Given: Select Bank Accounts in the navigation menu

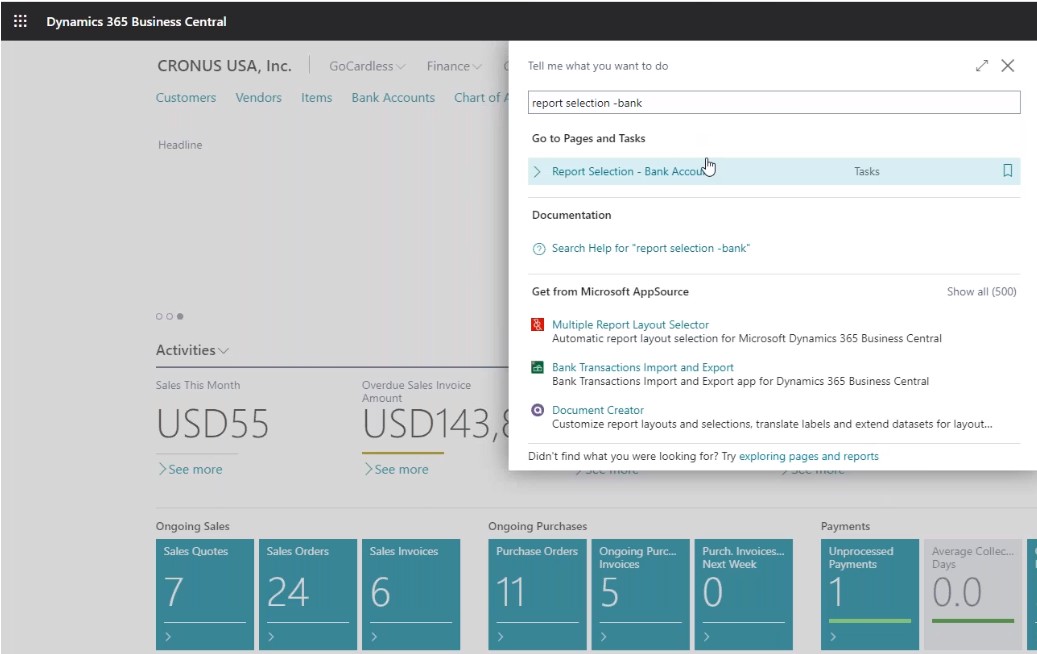Looking at the screenshot, I should [392, 97].
